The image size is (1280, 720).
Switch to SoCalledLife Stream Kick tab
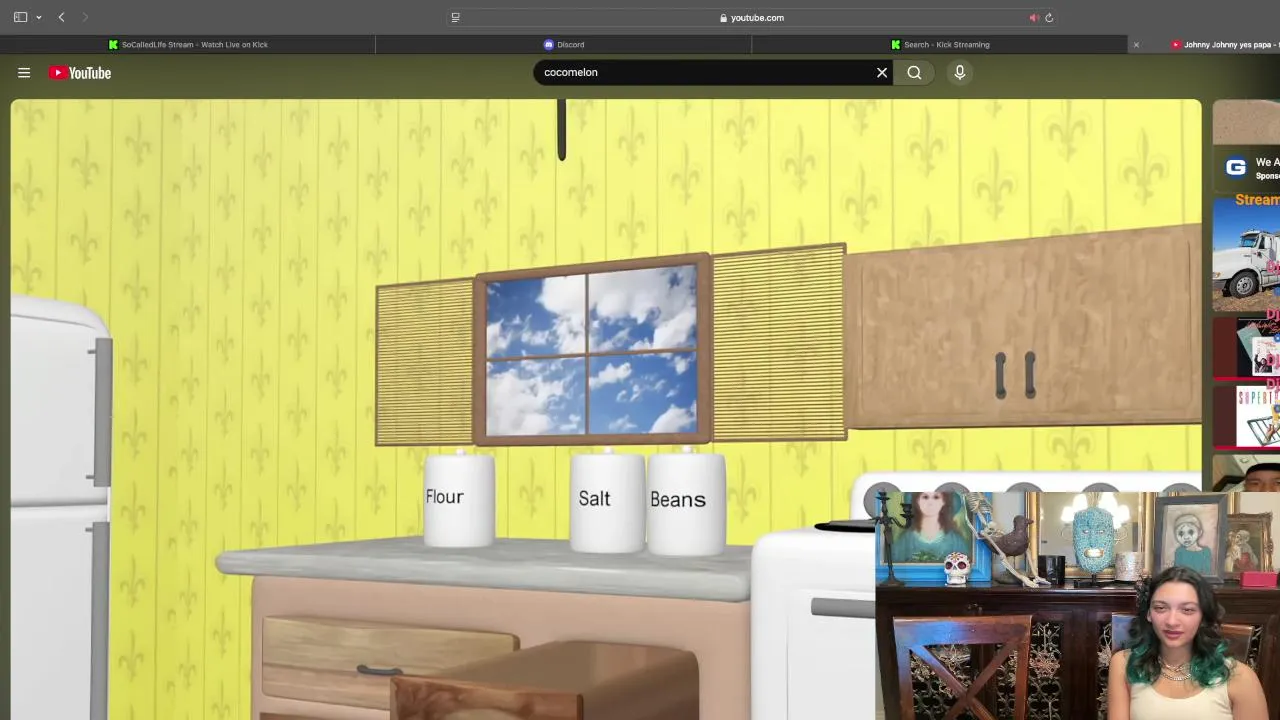point(188,44)
